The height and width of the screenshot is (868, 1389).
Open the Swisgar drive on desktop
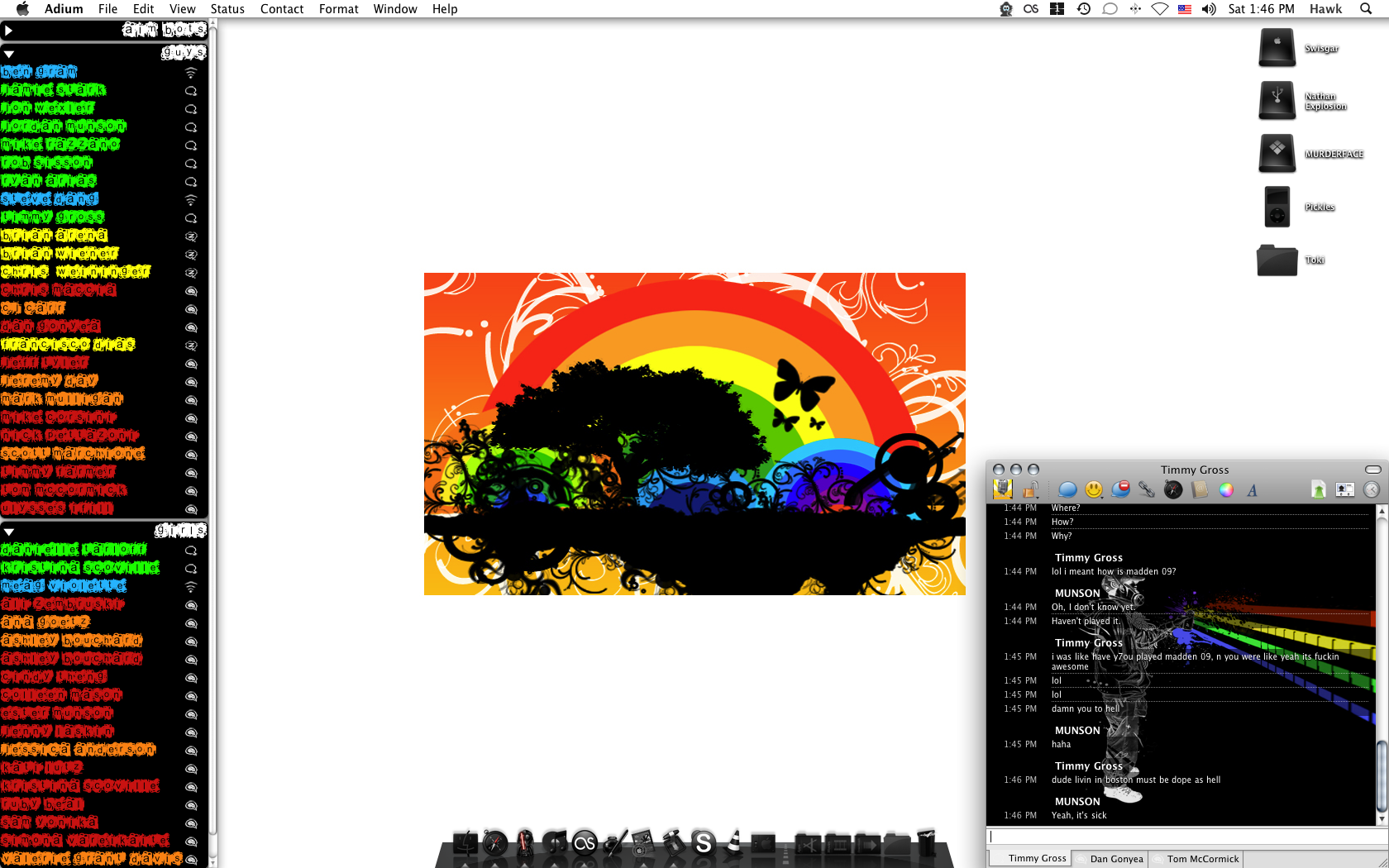click(1277, 48)
